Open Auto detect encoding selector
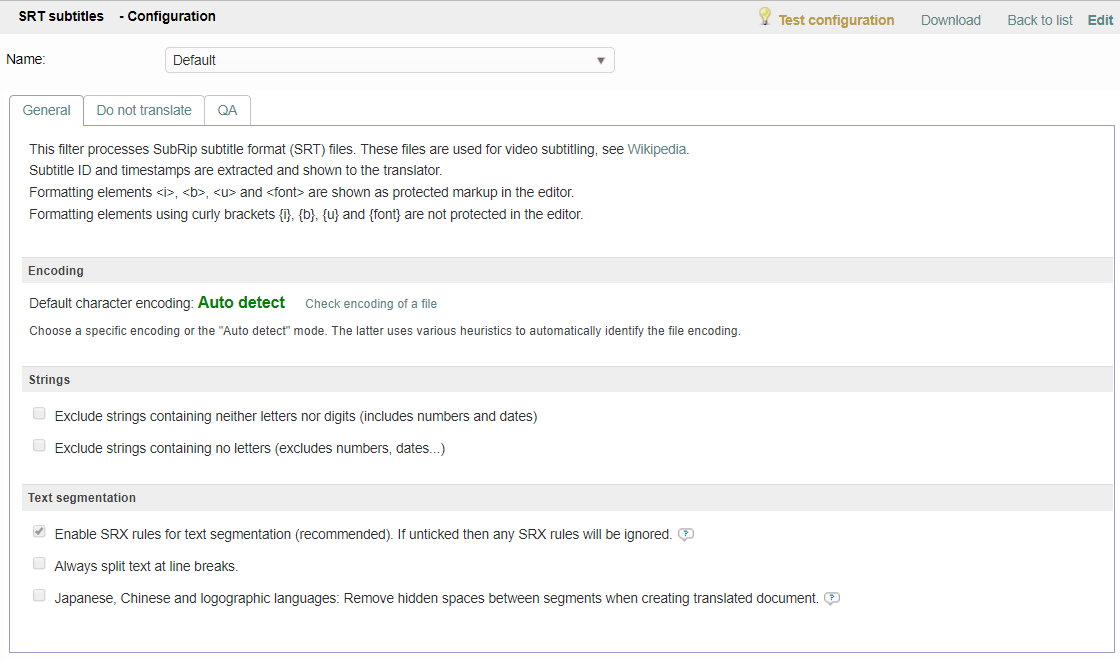Screen dimensions: 1120x659 241,303
